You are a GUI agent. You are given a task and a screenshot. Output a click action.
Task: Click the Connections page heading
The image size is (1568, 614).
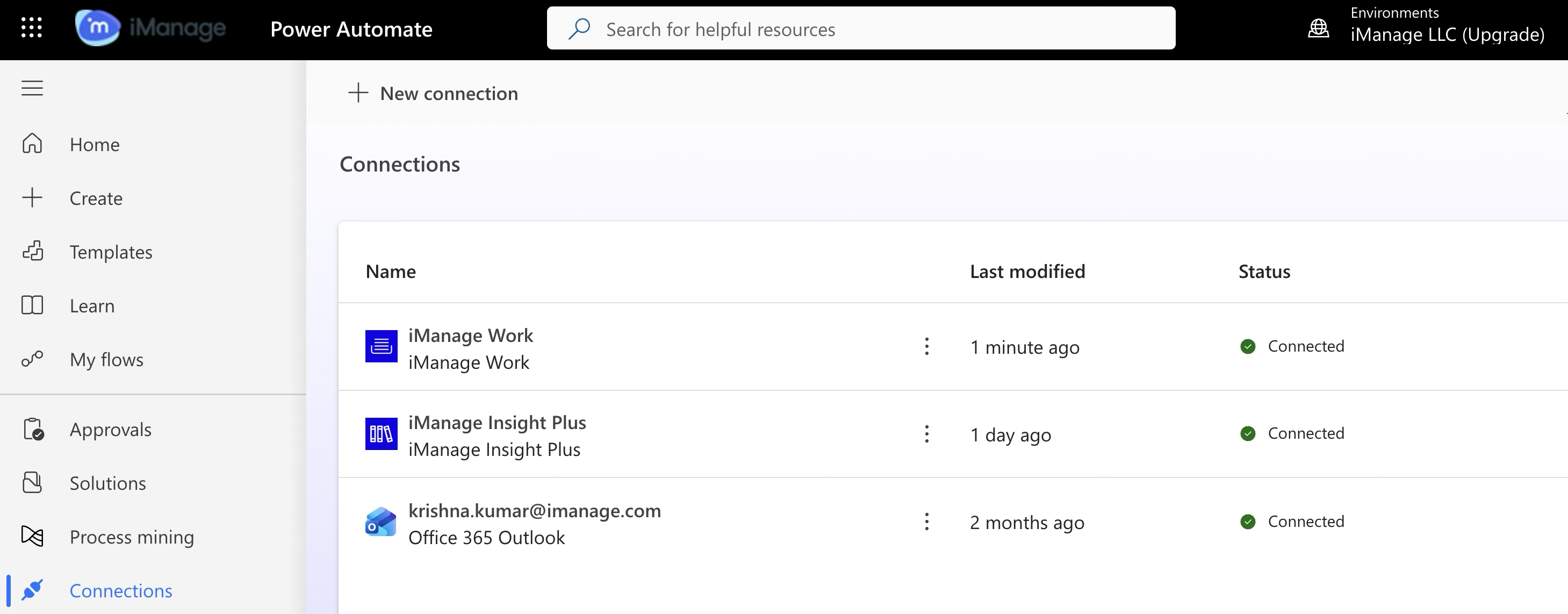399,165
